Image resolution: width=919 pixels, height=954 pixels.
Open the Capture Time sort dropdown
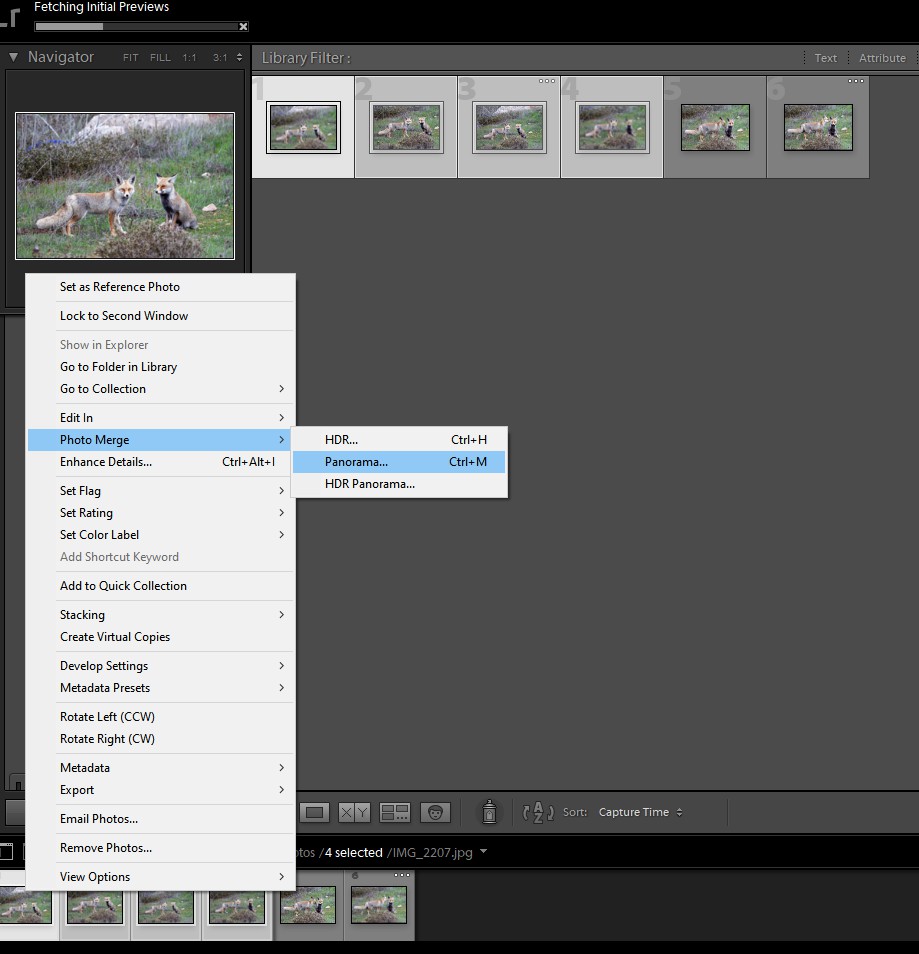640,812
